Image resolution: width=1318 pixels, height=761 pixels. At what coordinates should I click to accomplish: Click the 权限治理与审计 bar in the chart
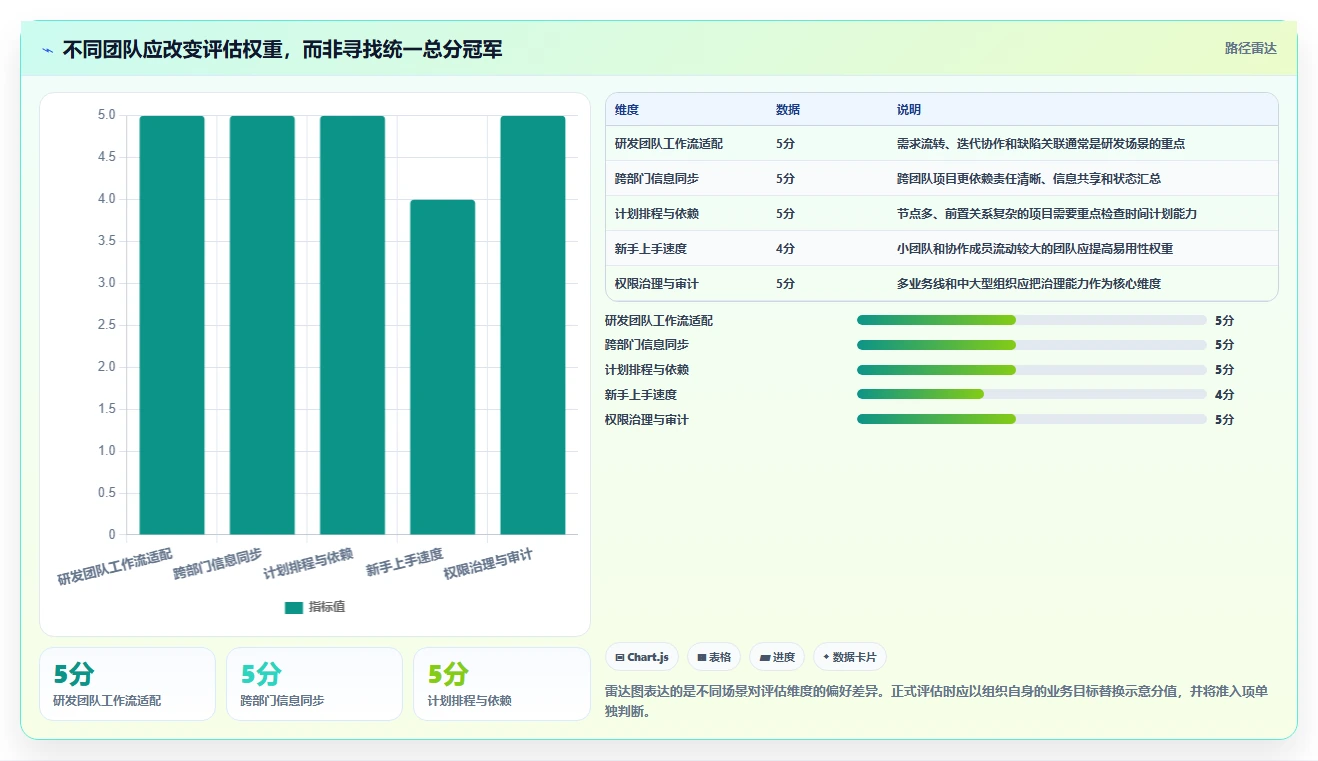point(533,325)
